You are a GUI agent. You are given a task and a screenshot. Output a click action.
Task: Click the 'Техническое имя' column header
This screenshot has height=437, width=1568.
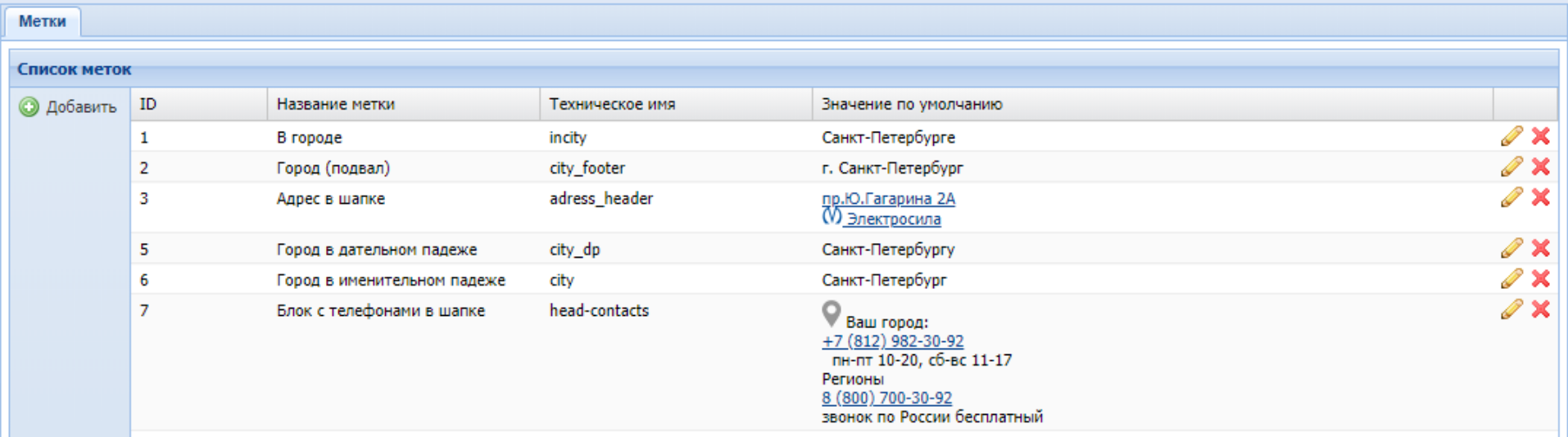pyautogui.click(x=612, y=104)
